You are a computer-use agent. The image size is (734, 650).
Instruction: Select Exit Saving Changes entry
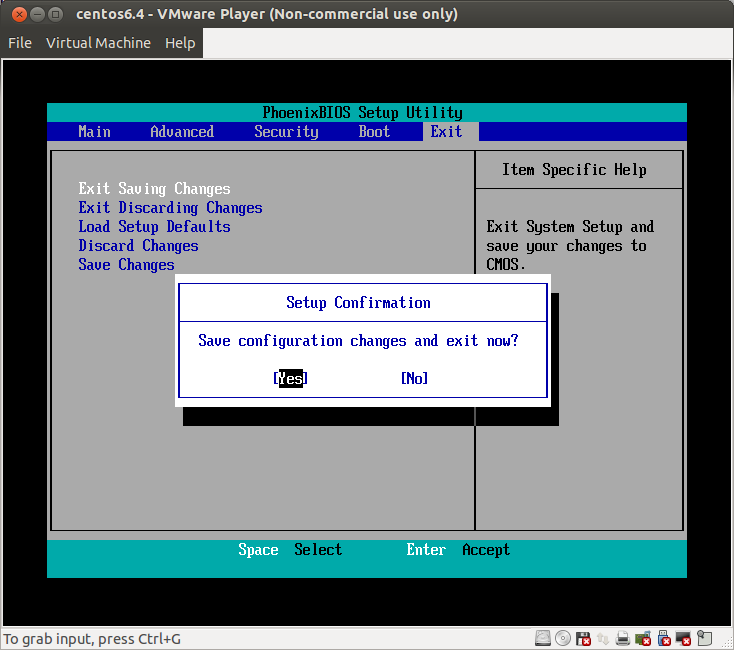tap(154, 189)
